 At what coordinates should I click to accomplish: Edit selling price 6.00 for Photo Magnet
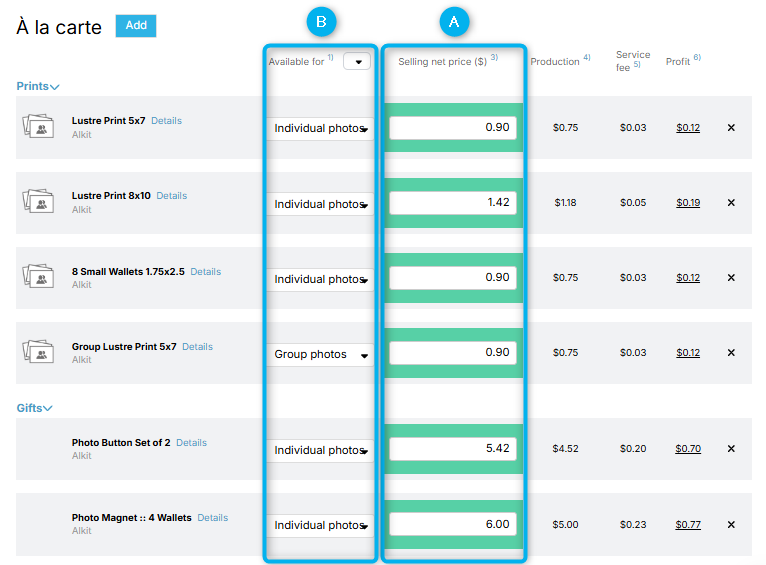pyautogui.click(x=453, y=524)
